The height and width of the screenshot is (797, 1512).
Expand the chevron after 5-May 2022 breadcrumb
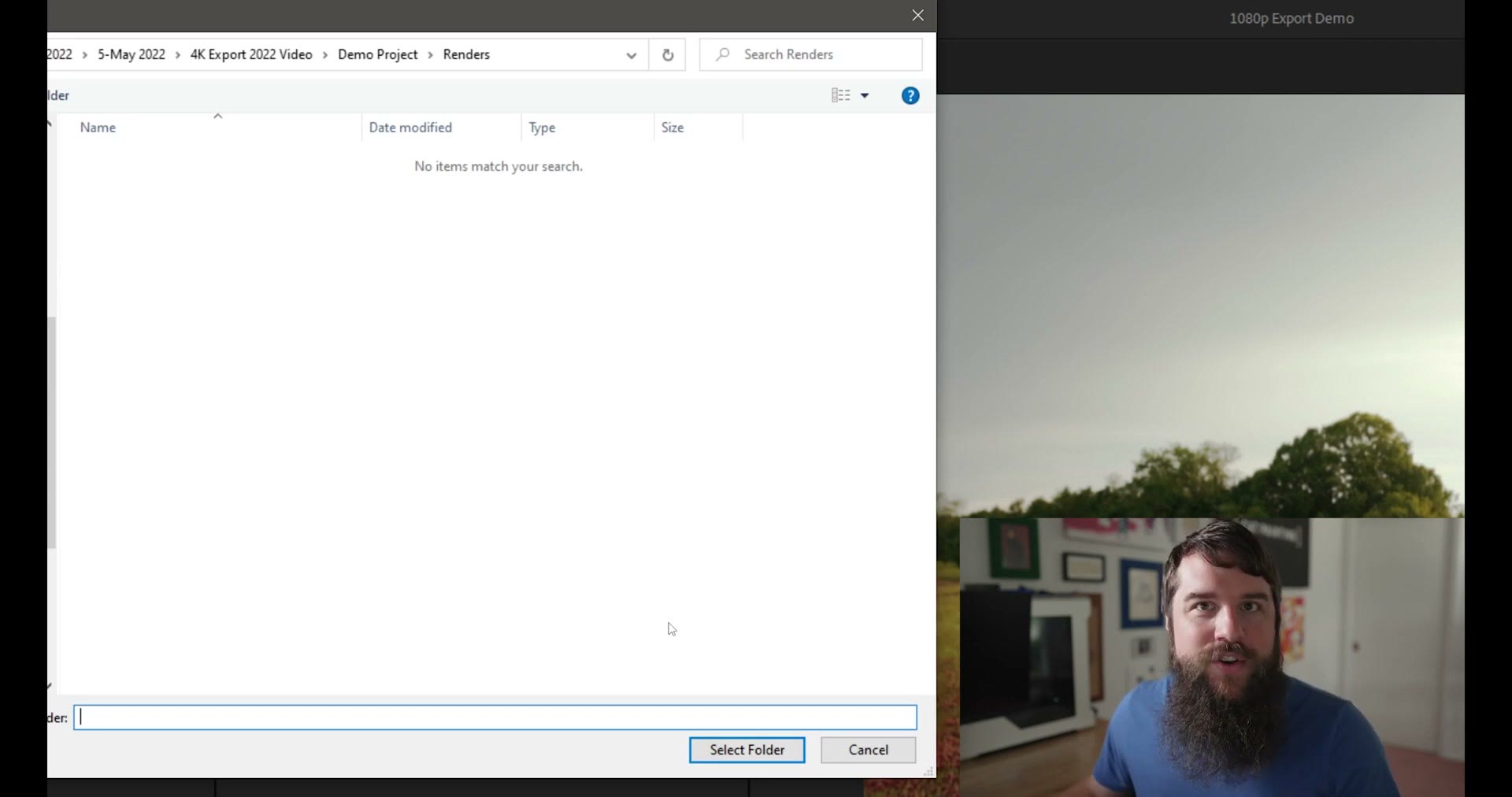pos(178,55)
